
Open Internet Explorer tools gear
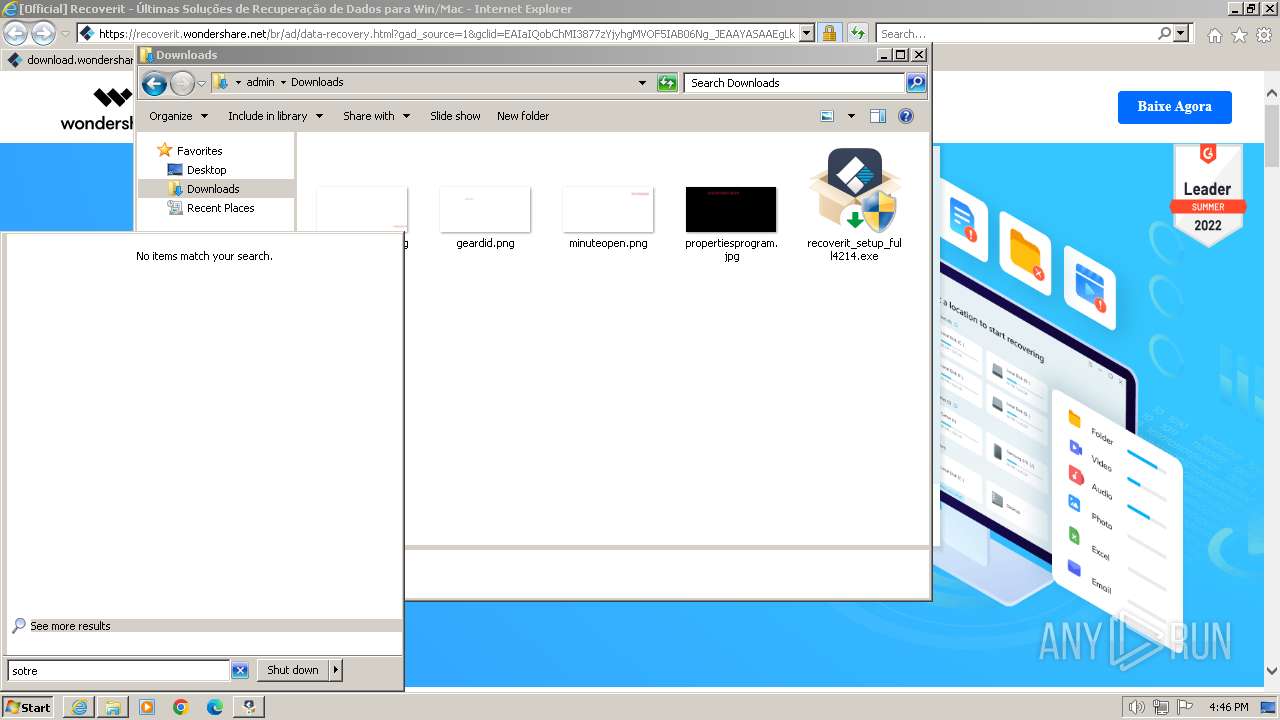coord(1263,35)
